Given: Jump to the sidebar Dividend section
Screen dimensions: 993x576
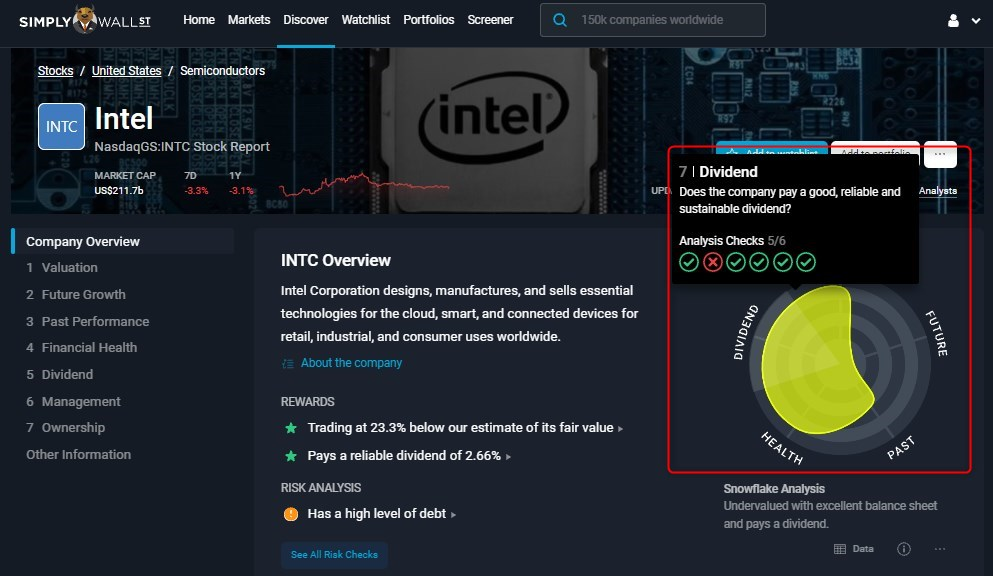Looking at the screenshot, I should click(60, 375).
